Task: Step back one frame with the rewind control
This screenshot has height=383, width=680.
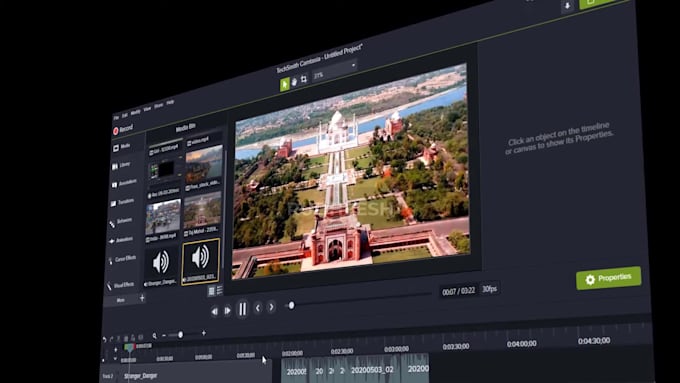Action: (x=215, y=311)
